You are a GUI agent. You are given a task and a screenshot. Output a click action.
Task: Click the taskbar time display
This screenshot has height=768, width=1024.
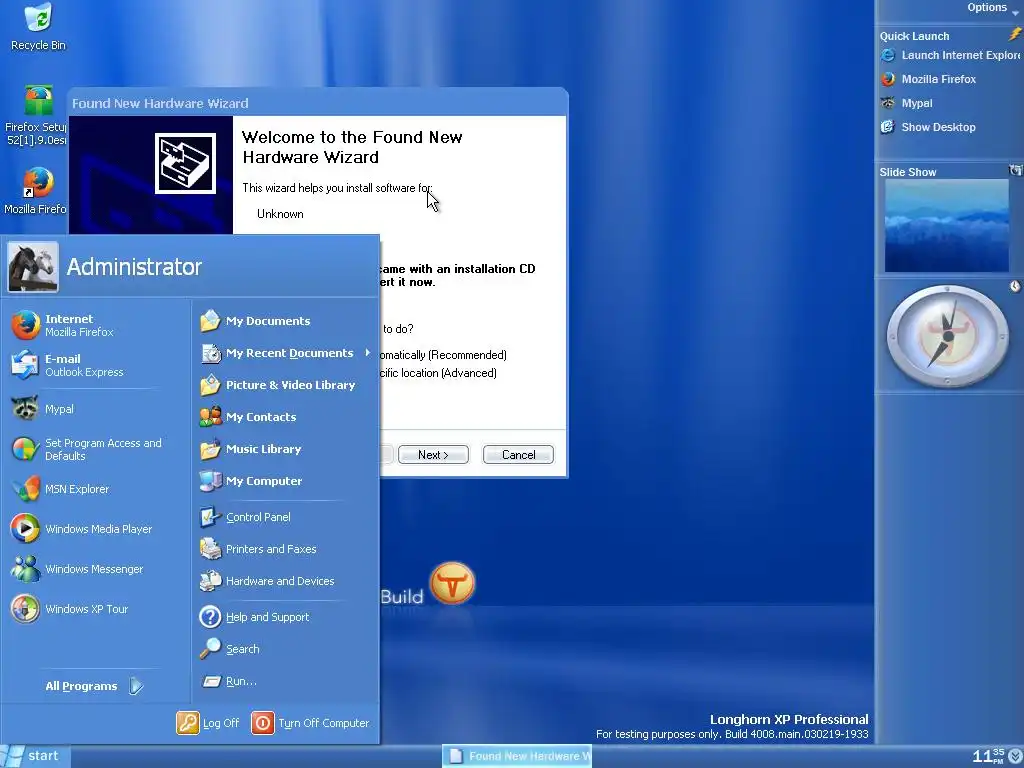click(987, 756)
